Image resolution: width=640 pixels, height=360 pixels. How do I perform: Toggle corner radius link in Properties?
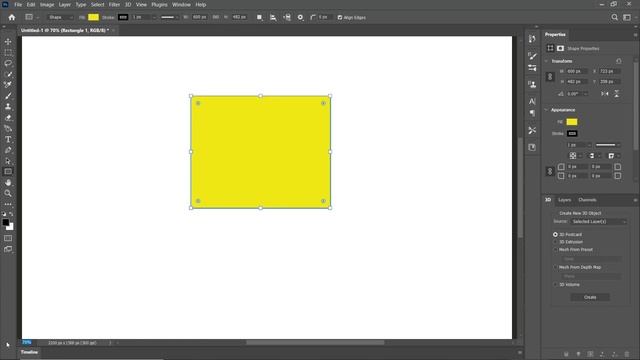[x=550, y=171]
